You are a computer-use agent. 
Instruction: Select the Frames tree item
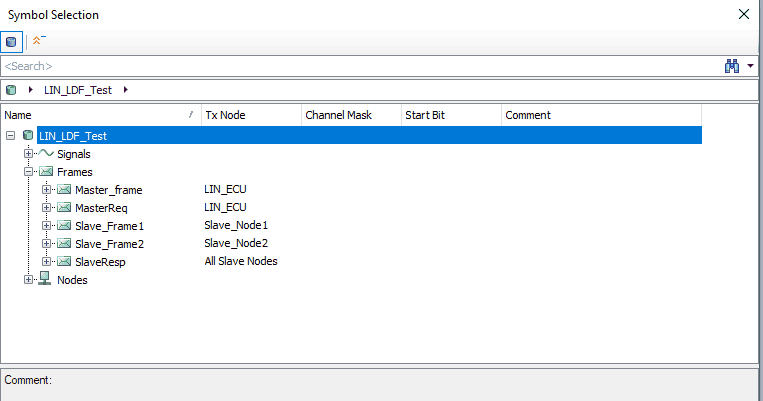click(x=74, y=172)
